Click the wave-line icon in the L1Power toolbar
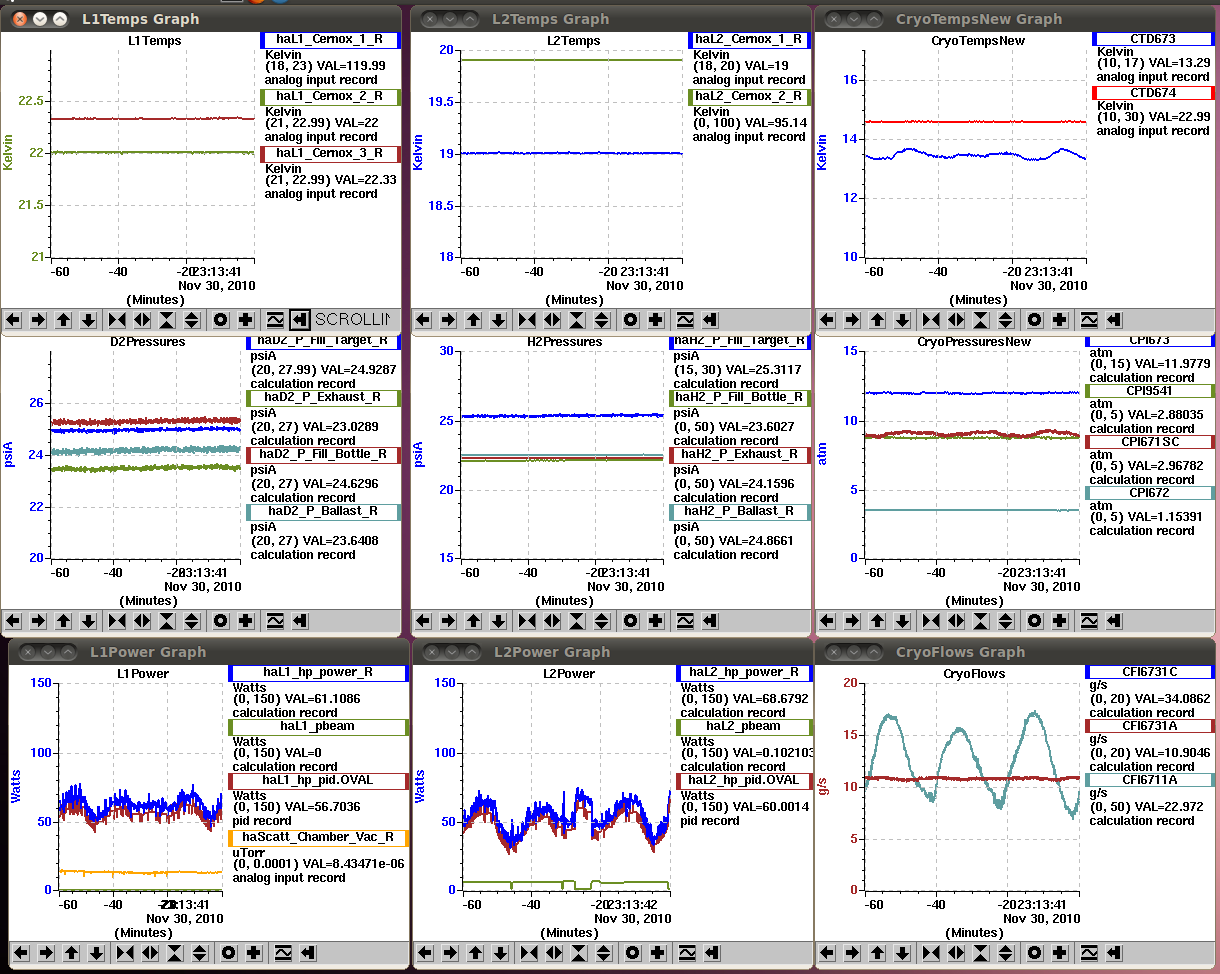 click(x=283, y=953)
